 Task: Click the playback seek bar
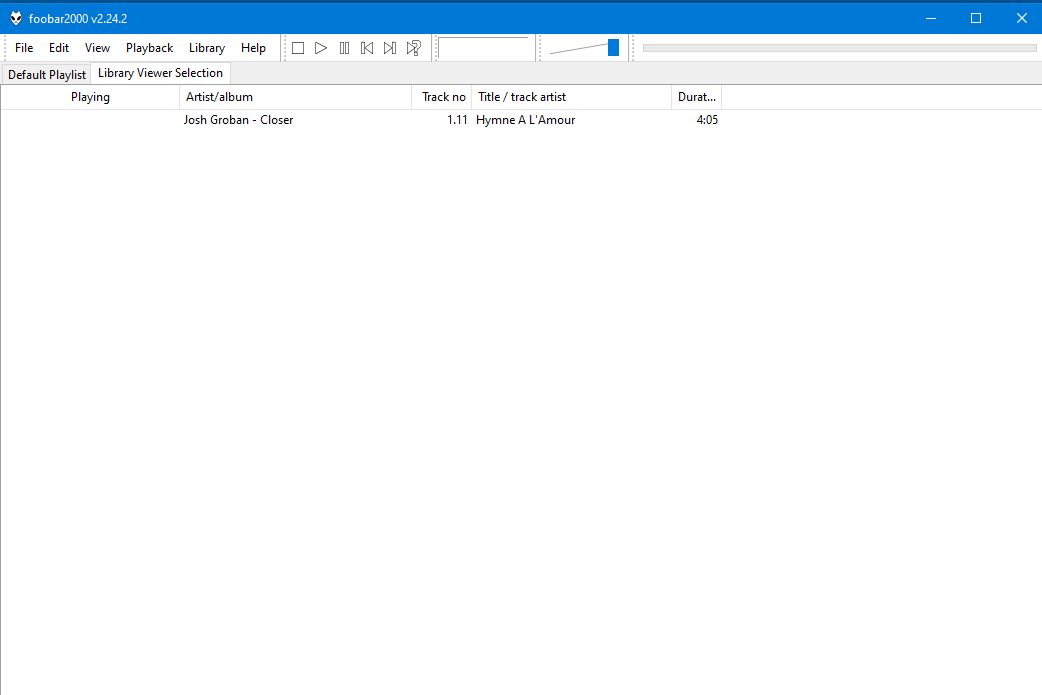(839, 47)
